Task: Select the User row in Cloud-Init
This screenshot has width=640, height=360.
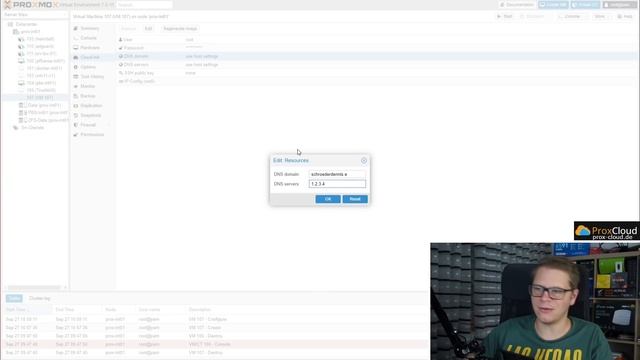Action: click(x=376, y=40)
